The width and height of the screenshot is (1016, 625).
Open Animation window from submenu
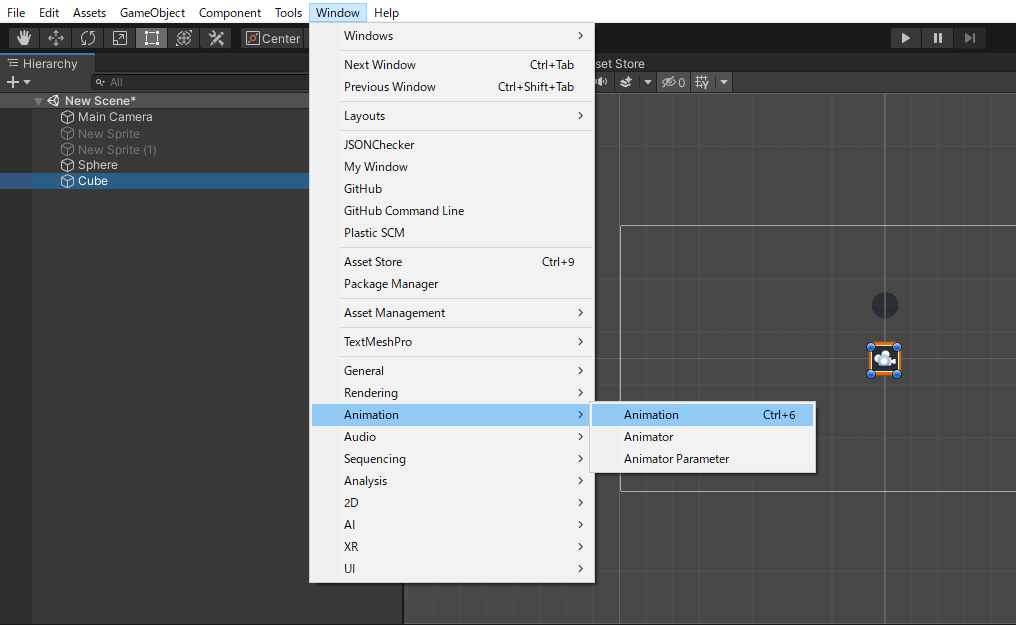pos(702,415)
